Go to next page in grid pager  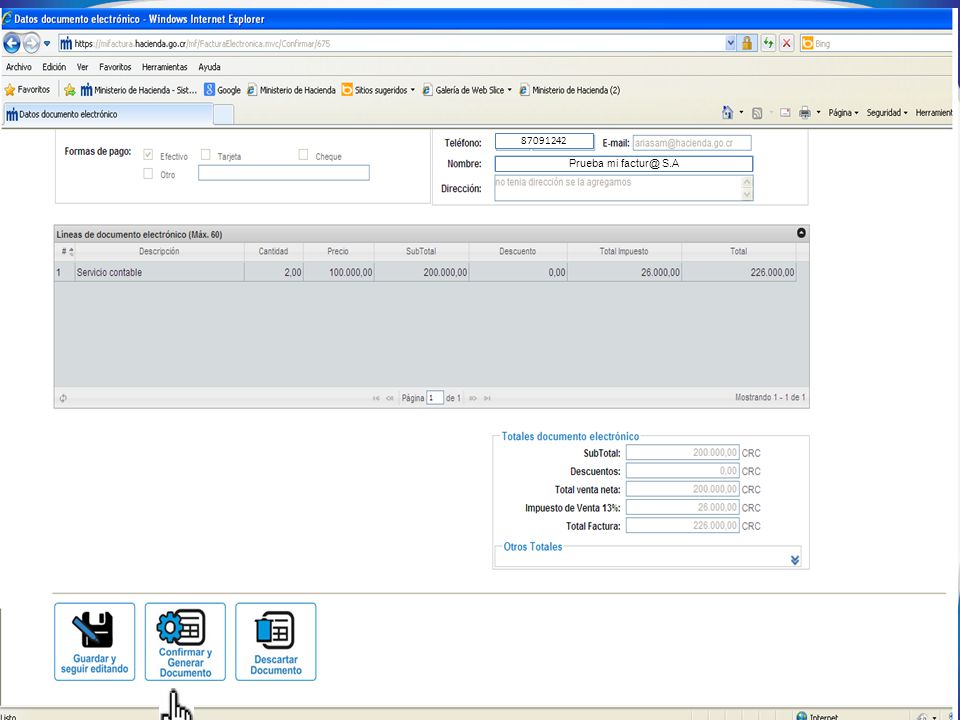point(473,398)
